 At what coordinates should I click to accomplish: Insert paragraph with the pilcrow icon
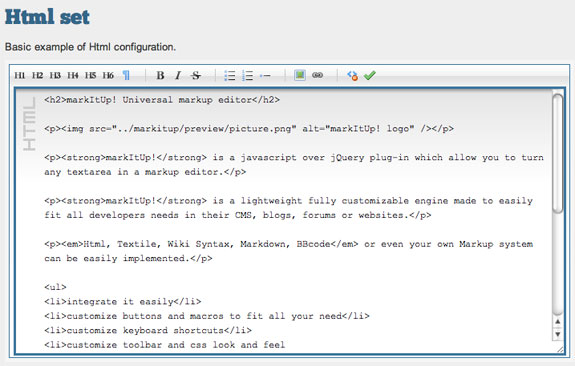click(126, 76)
